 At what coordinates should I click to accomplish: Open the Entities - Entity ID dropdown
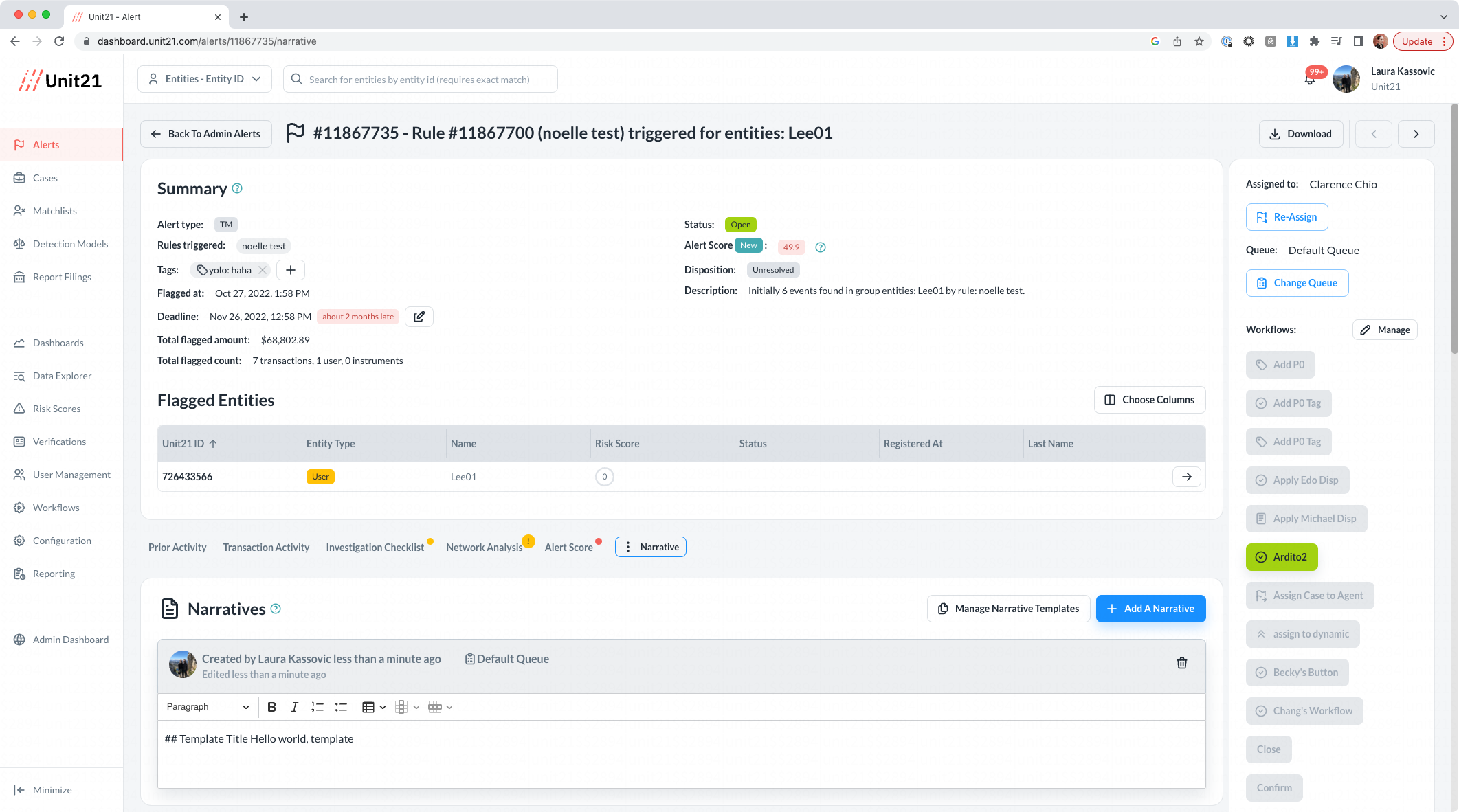click(x=205, y=79)
